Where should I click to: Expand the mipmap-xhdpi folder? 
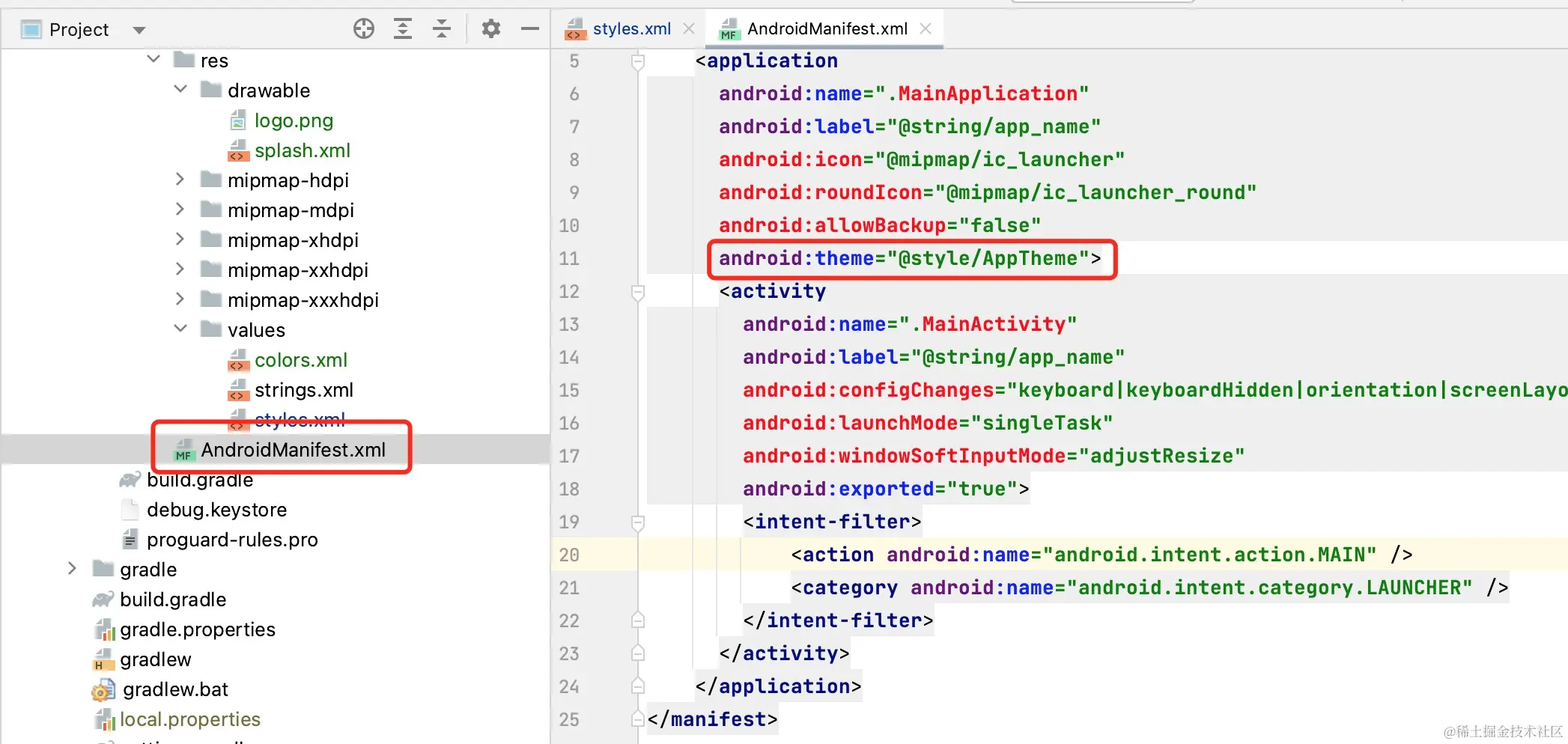click(x=180, y=240)
